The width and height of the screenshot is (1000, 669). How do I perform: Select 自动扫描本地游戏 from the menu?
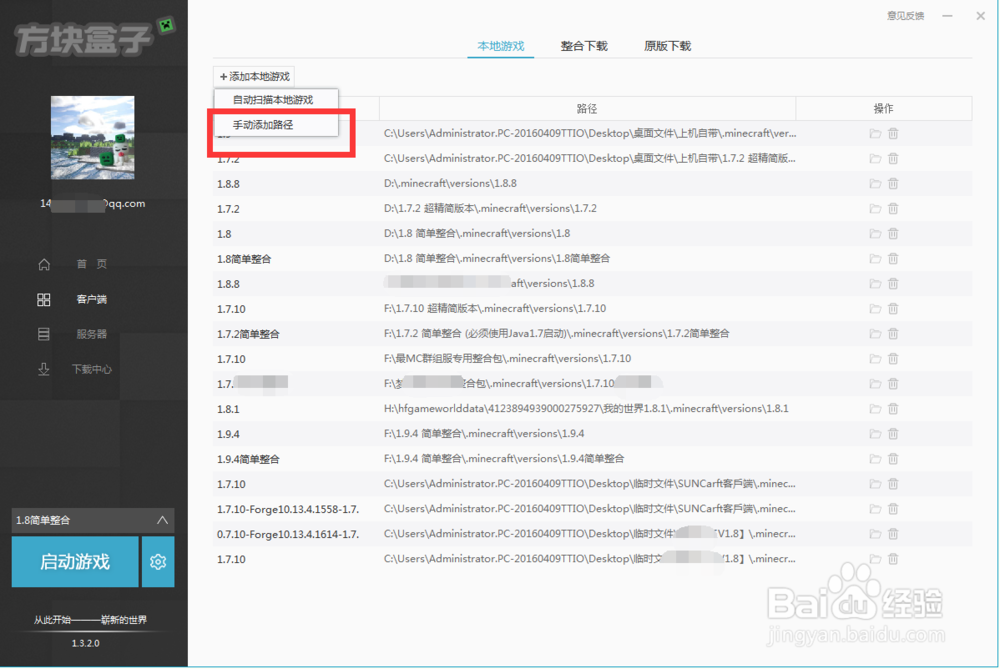tap(272, 99)
